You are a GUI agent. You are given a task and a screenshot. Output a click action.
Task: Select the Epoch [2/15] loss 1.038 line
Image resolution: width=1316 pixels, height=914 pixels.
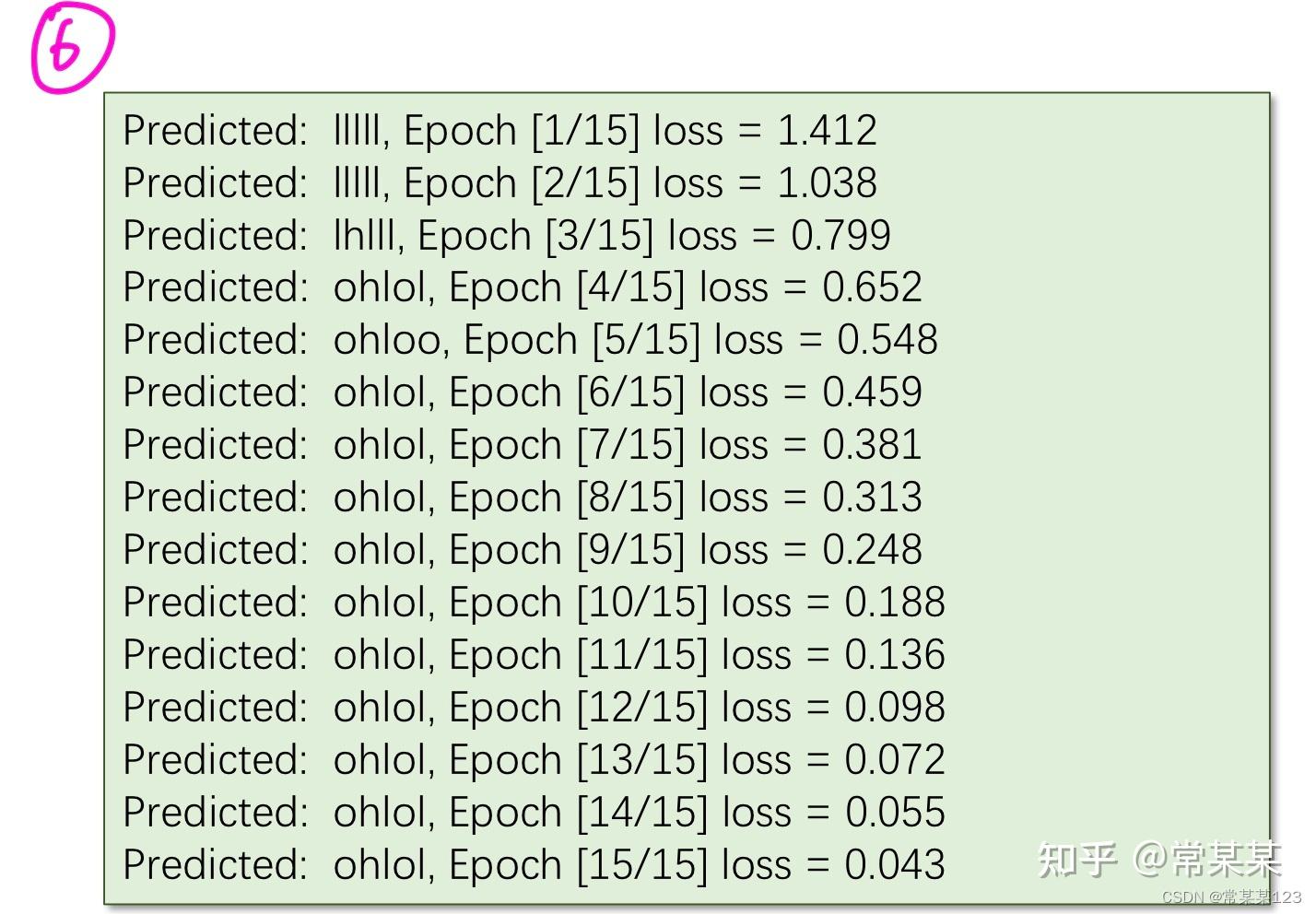(499, 183)
